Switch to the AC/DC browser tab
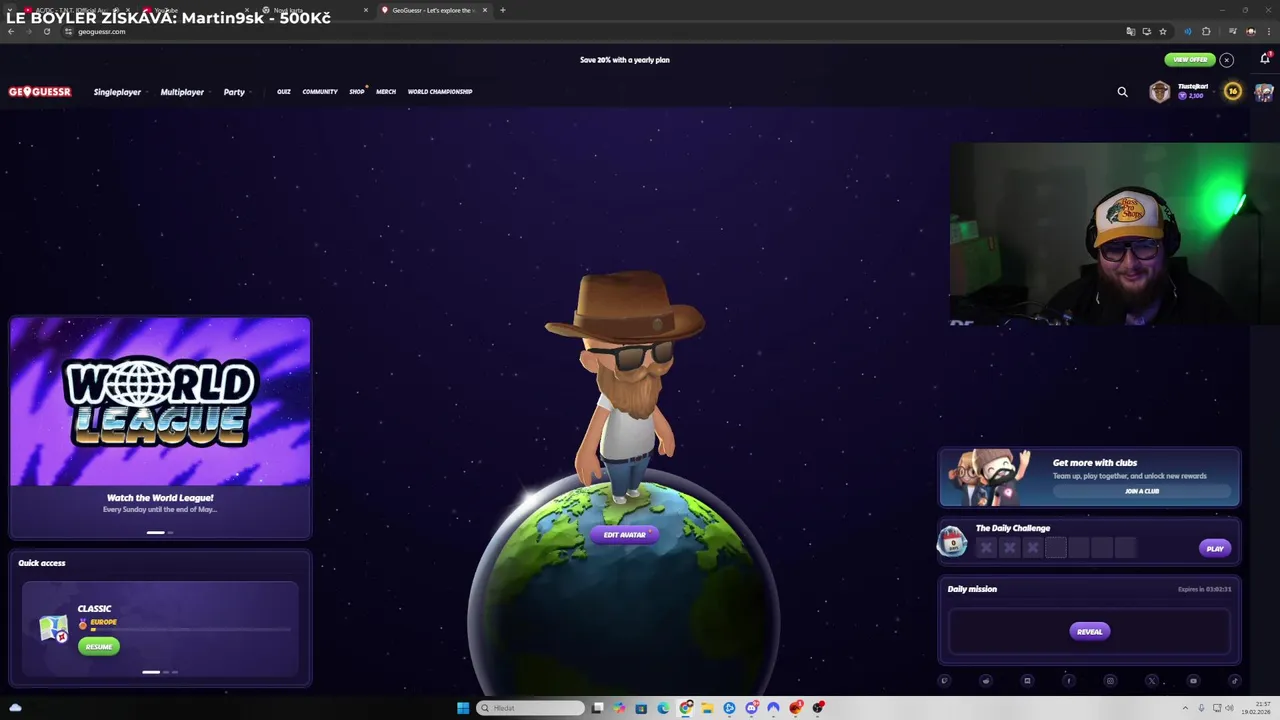This screenshot has height=720, width=1280. click(x=75, y=10)
